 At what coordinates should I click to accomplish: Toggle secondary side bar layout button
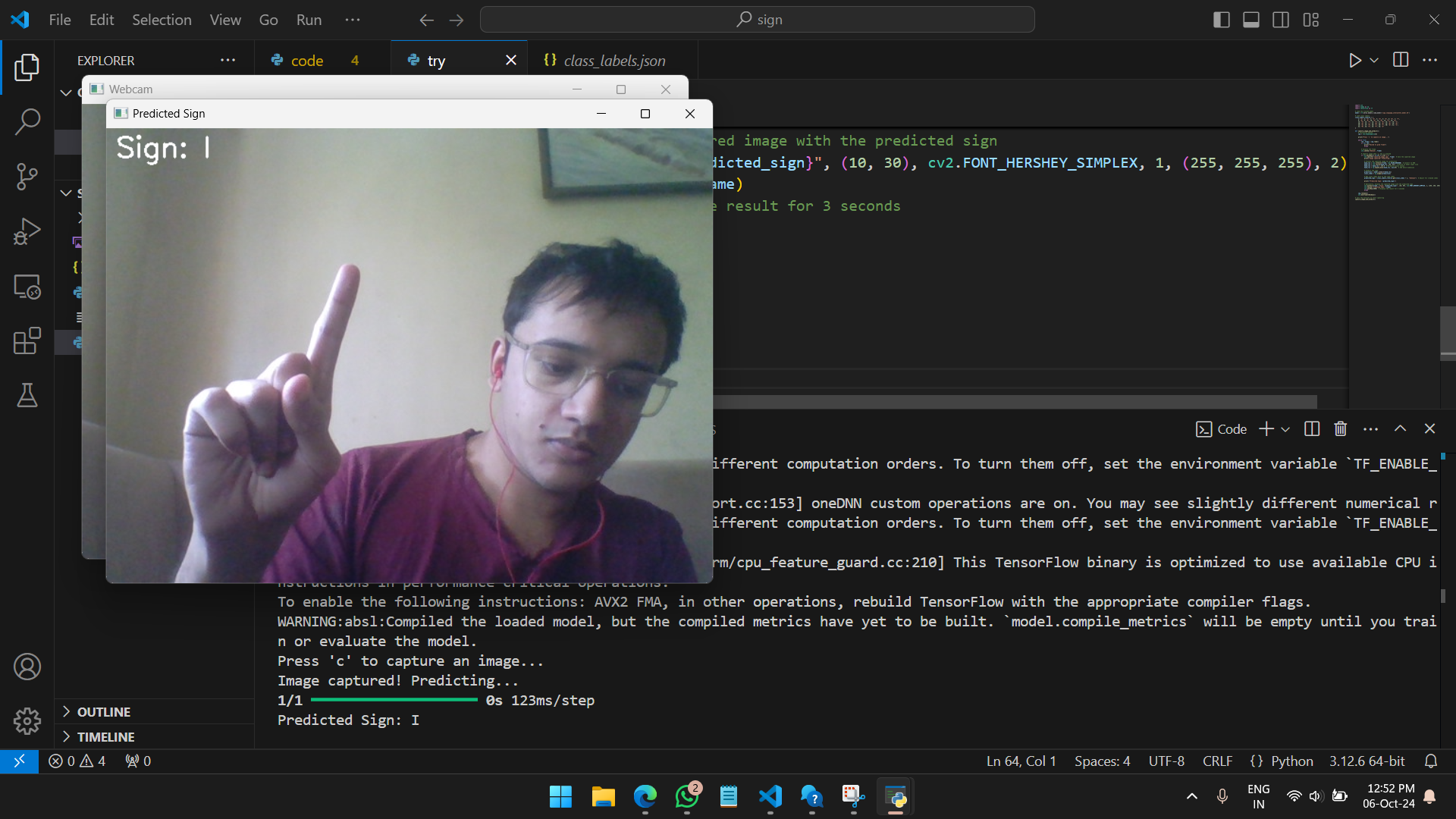[1281, 20]
